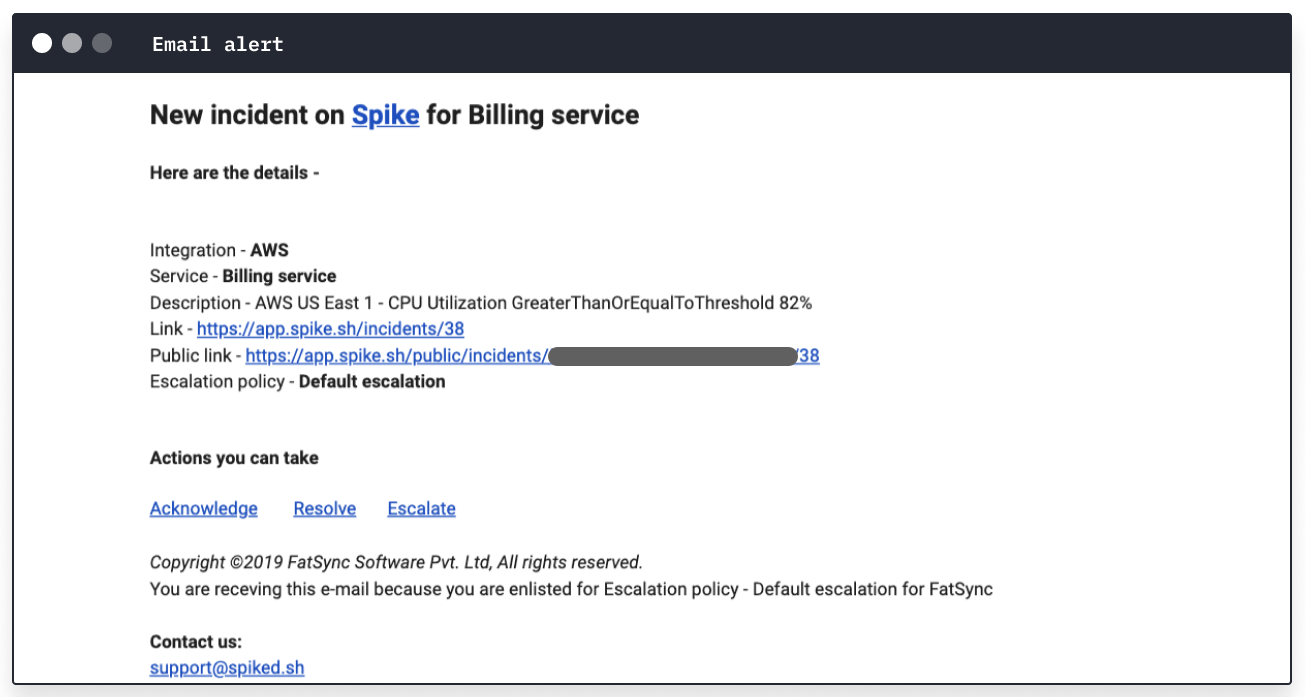Click the 'Integration - AWS' line
1305x697 pixels.
219,250
